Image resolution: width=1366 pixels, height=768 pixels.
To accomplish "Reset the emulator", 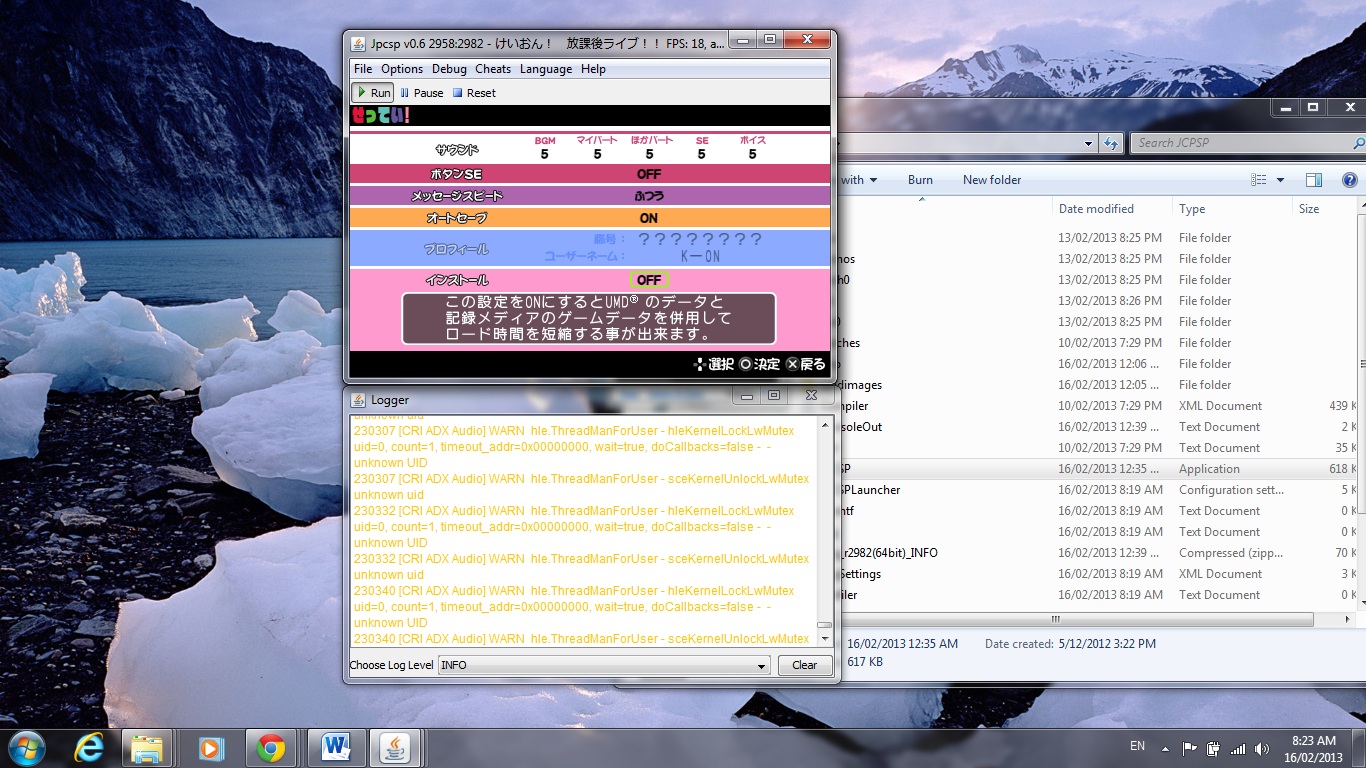I will [x=474, y=93].
